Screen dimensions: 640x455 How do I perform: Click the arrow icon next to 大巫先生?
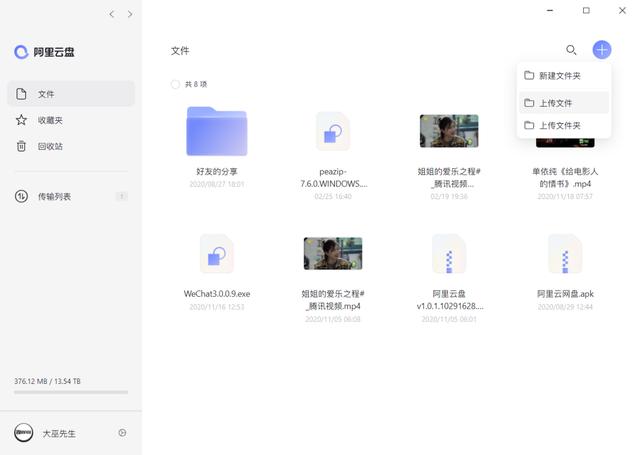tap(122, 433)
